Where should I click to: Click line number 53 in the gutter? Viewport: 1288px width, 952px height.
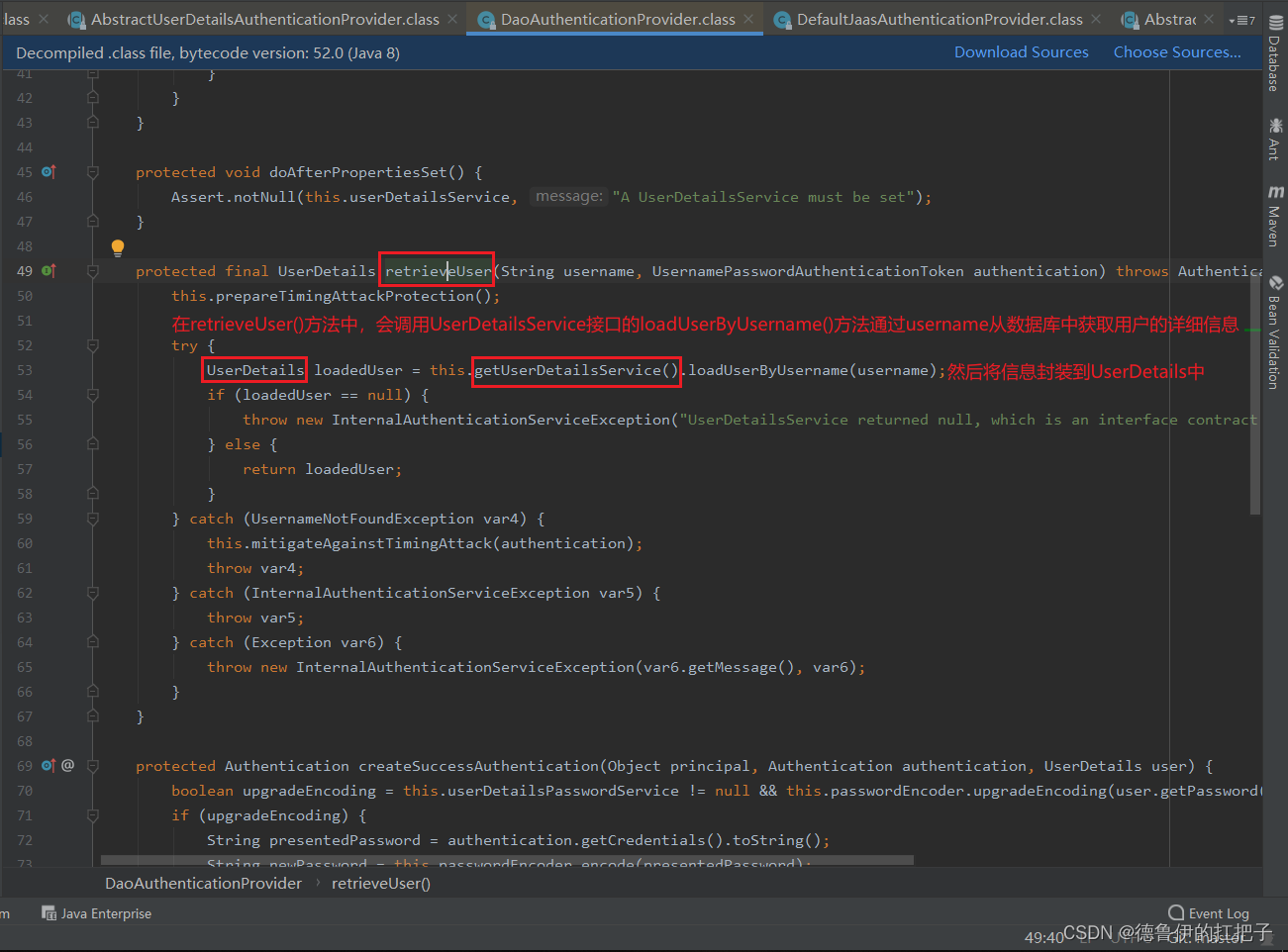25,370
